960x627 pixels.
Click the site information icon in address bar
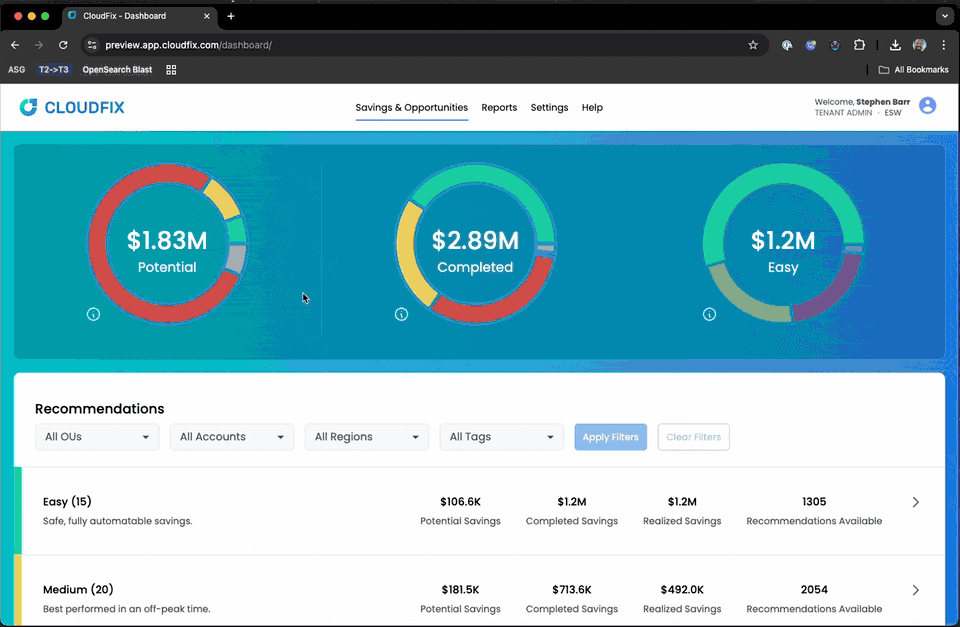[92, 45]
